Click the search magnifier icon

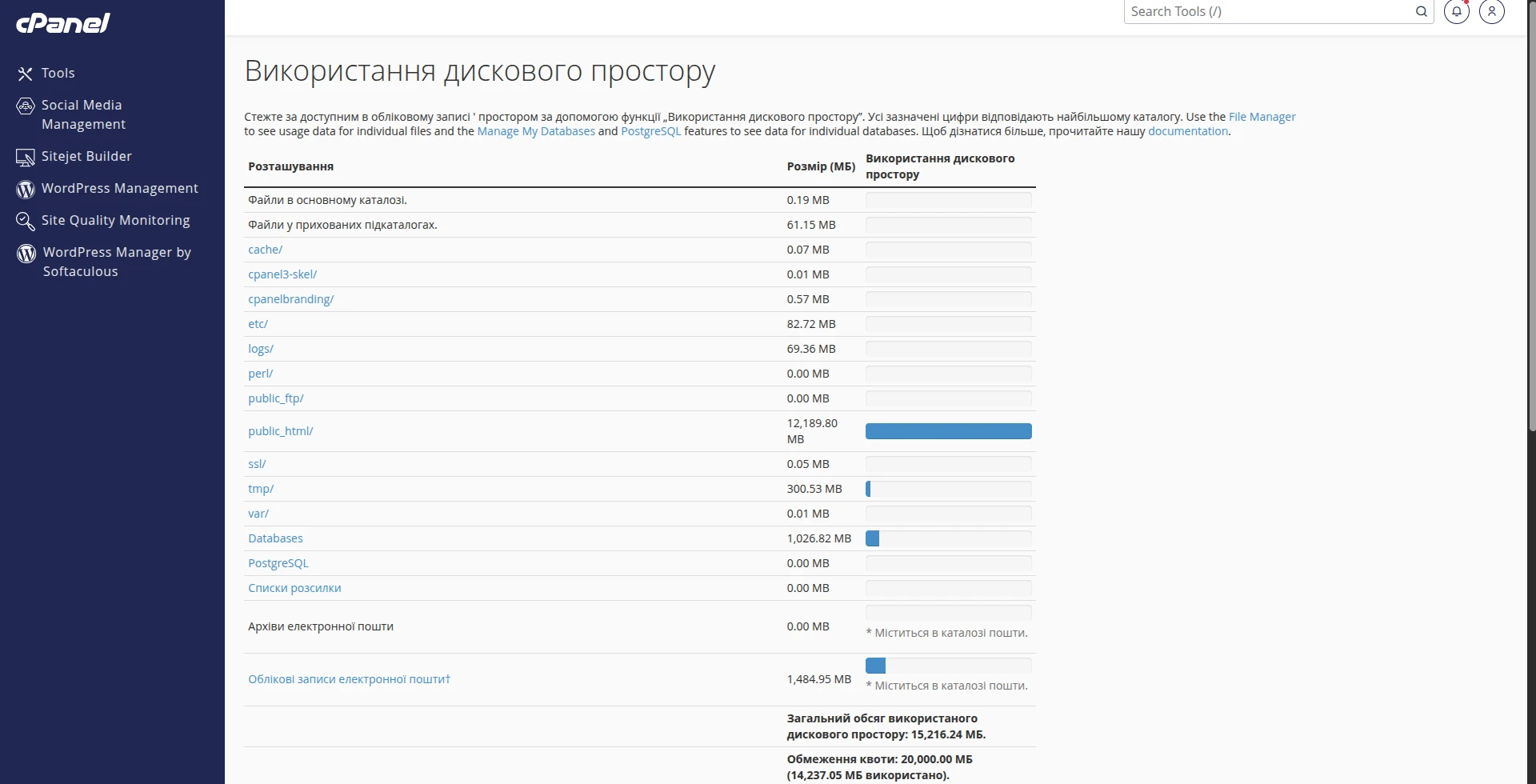1422,11
